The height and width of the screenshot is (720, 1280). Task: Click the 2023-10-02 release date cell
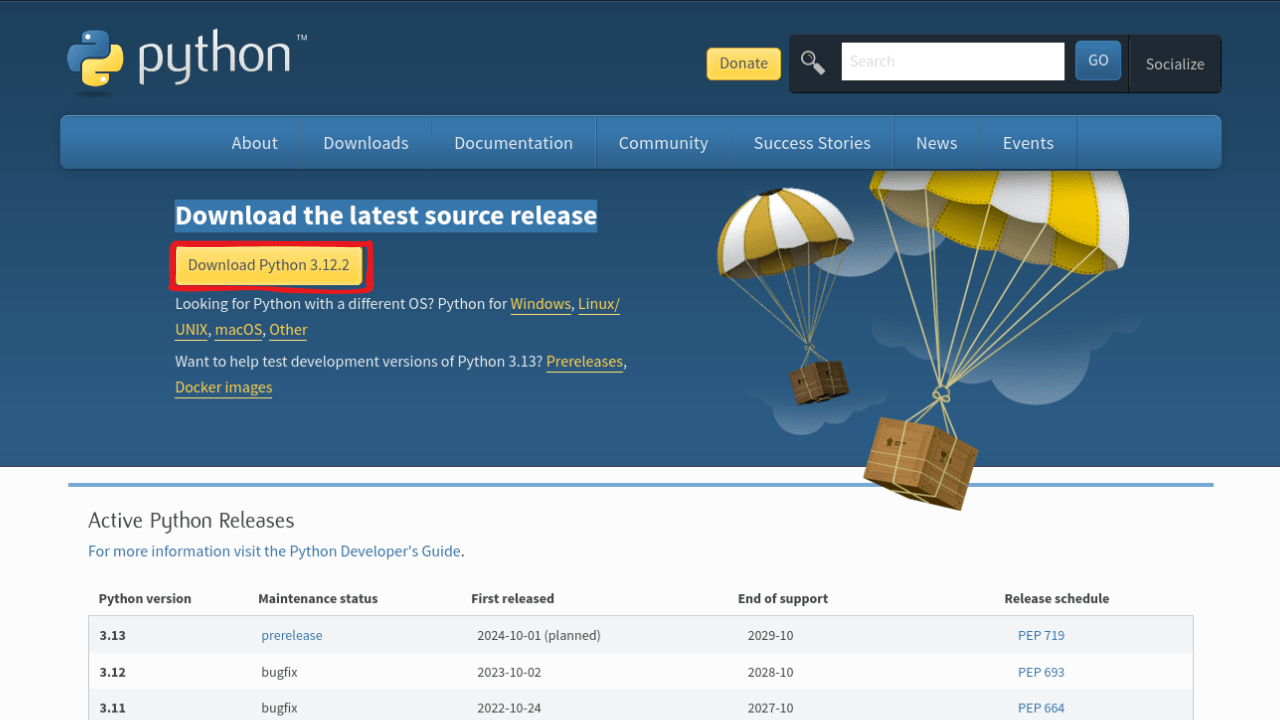[x=509, y=672]
